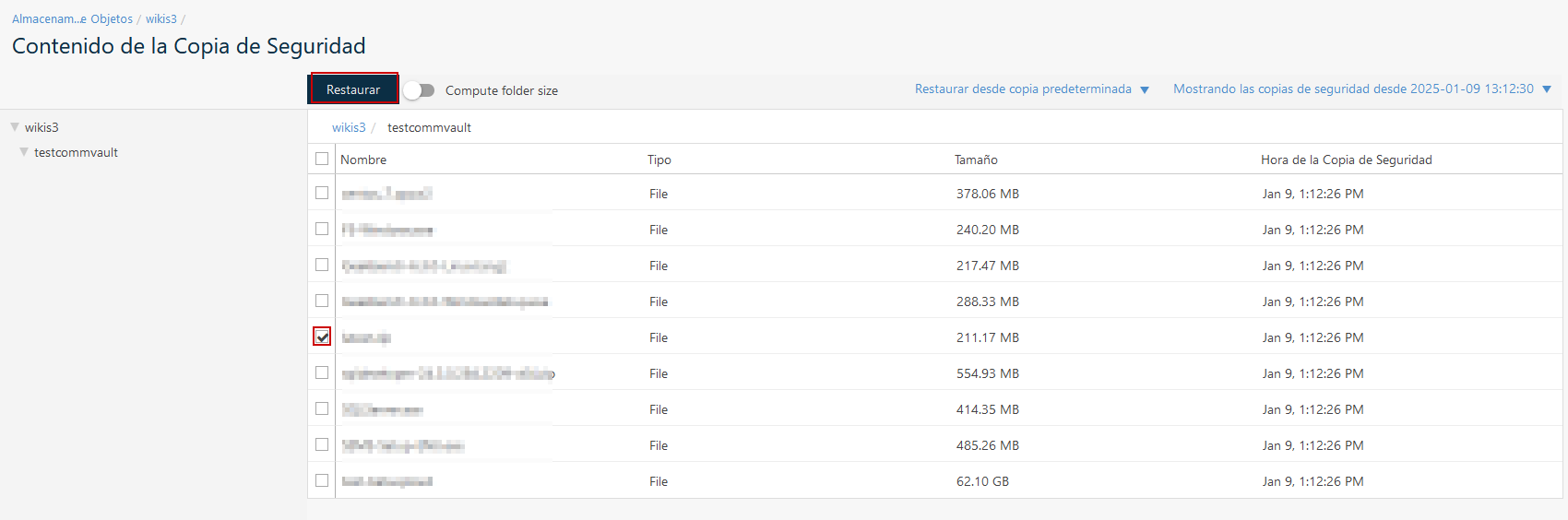Toggle the Compute folder size switch
This screenshot has width=1568, height=520.
pyautogui.click(x=419, y=90)
